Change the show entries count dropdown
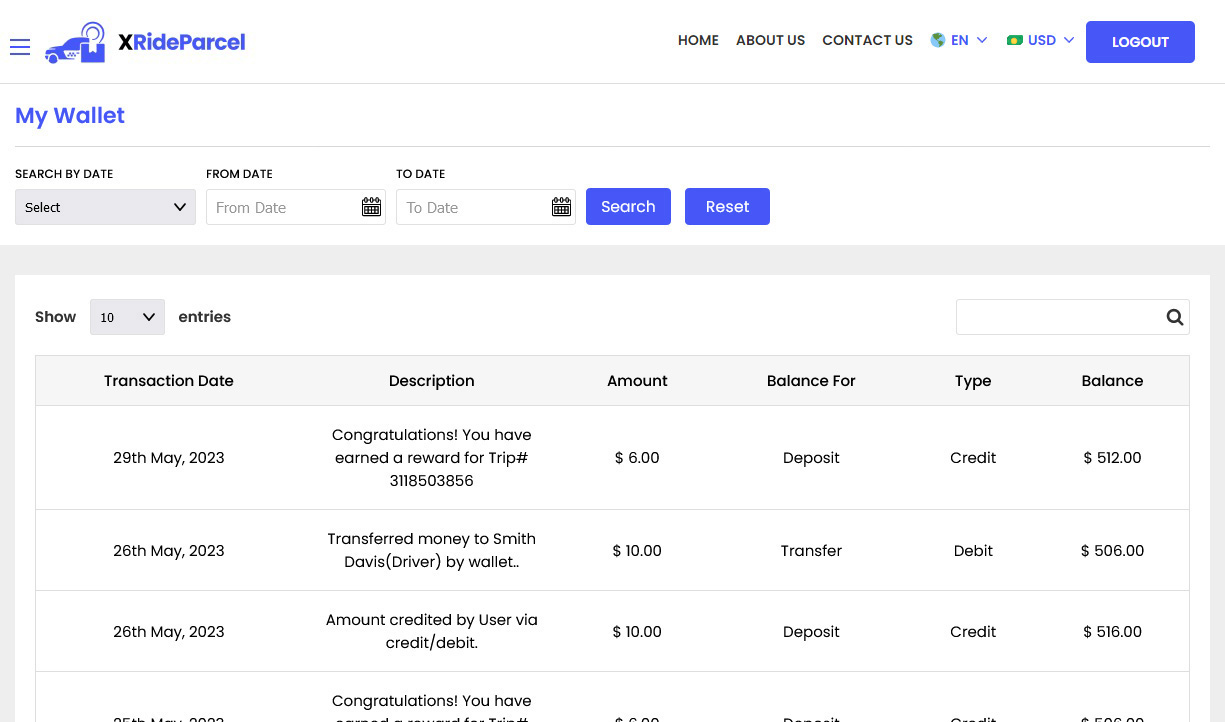 [x=127, y=317]
